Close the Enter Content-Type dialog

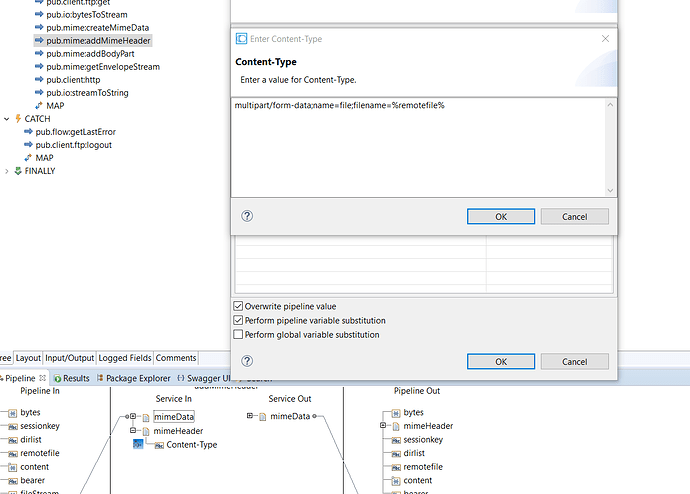[x=606, y=39]
